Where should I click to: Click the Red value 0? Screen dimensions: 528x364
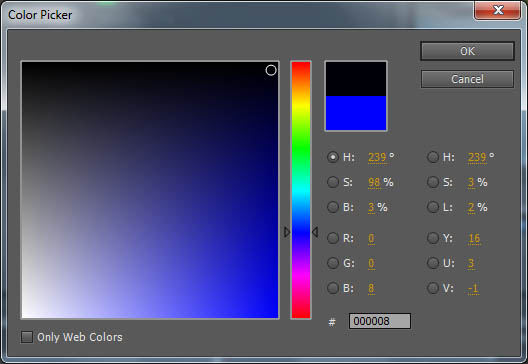(371, 238)
